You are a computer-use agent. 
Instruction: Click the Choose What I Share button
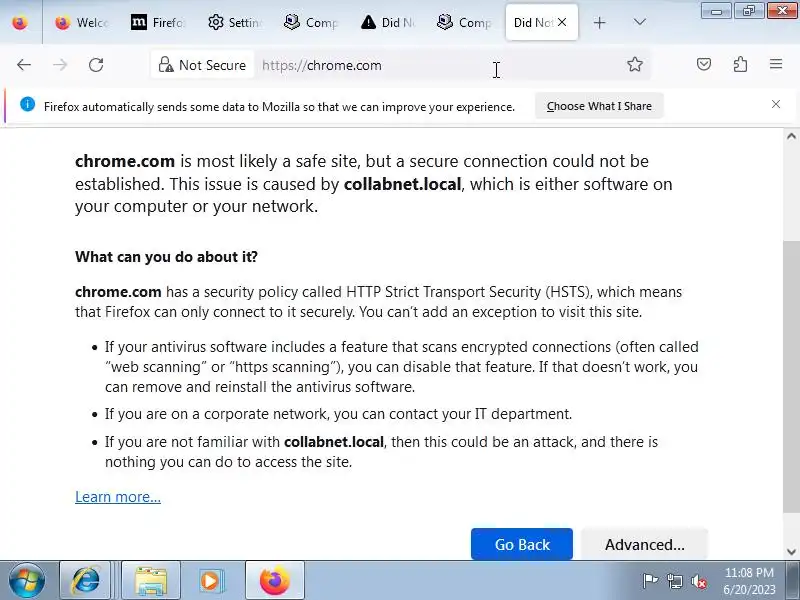pos(599,106)
